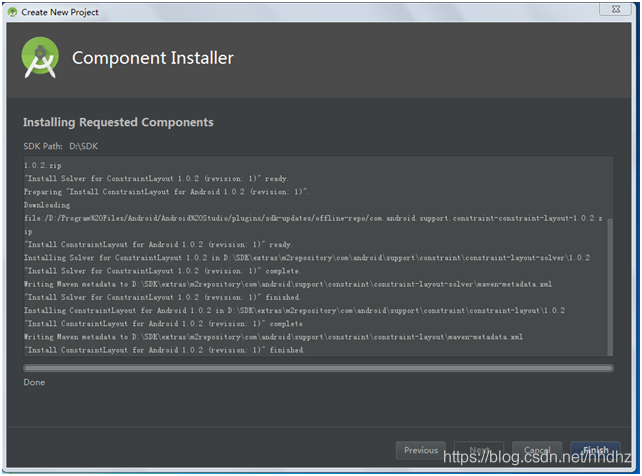Click log line 'Install Solver for ConstraintLayout ... complete'
The height and width of the screenshot is (476, 642).
click(x=162, y=271)
